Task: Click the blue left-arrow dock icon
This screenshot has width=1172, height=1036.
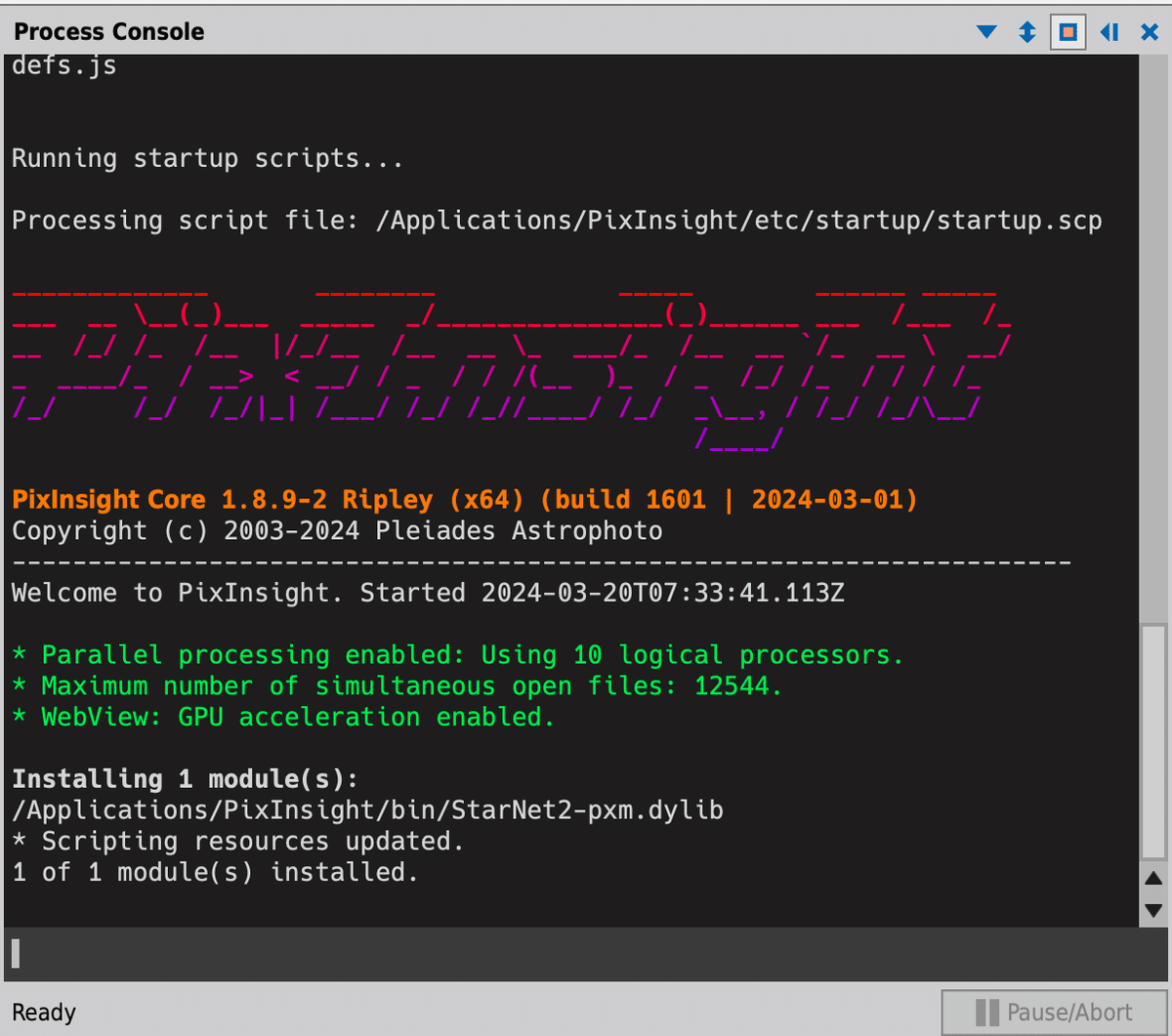Action: 1109,32
